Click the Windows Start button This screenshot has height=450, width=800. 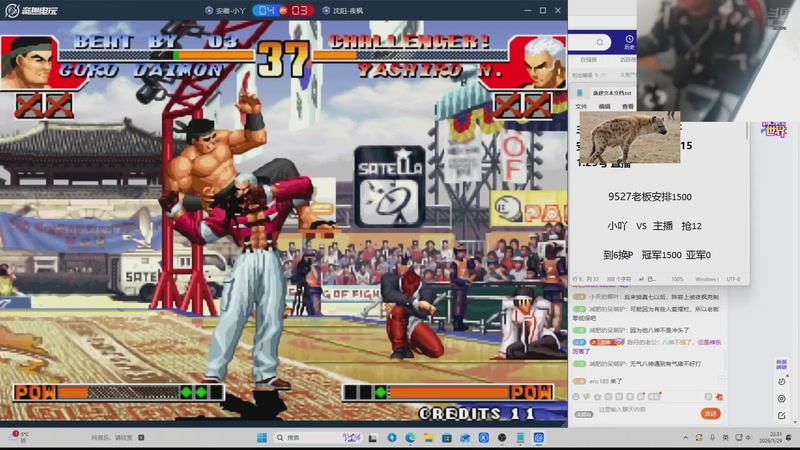(x=262, y=438)
